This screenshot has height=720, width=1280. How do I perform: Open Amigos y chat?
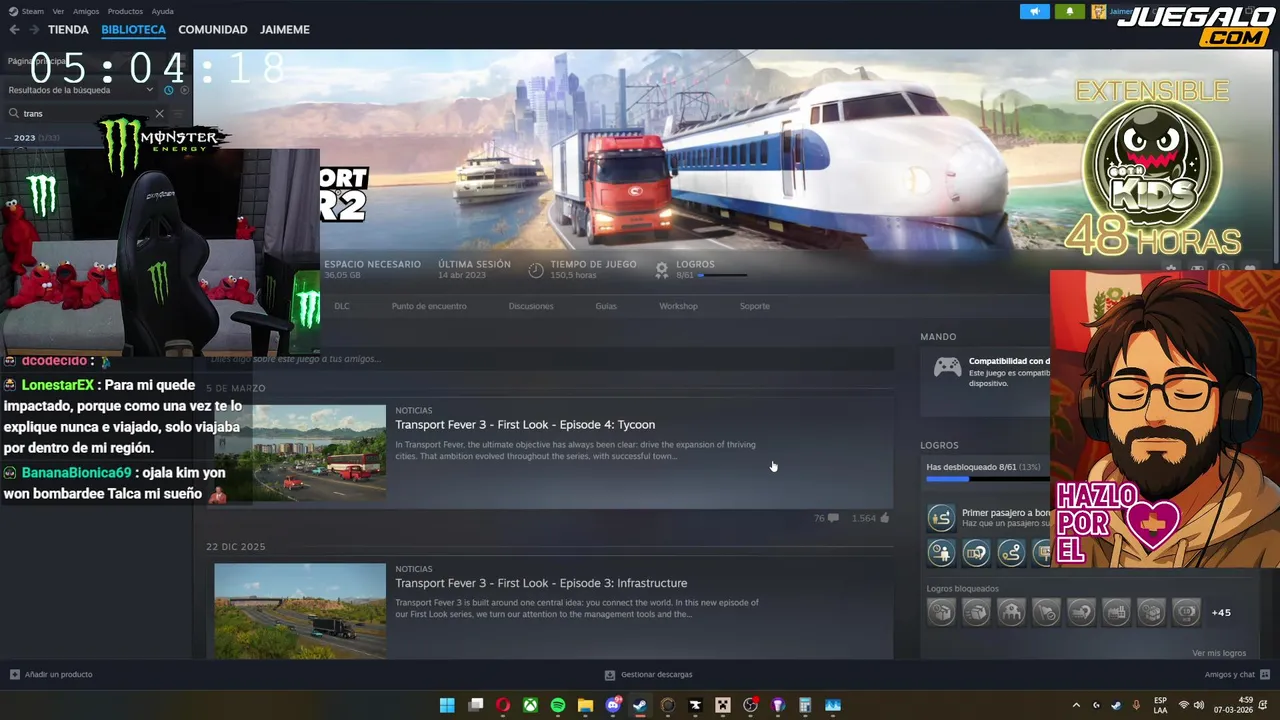tap(1237, 675)
